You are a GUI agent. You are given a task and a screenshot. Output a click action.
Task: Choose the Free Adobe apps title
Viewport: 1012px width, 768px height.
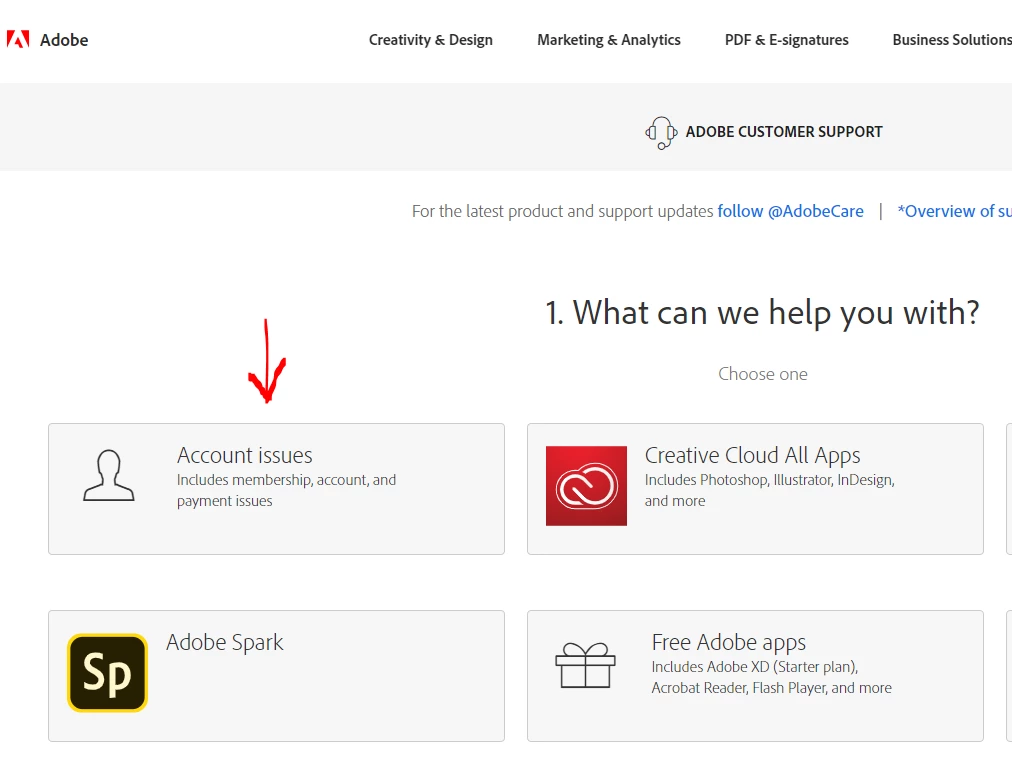point(729,643)
